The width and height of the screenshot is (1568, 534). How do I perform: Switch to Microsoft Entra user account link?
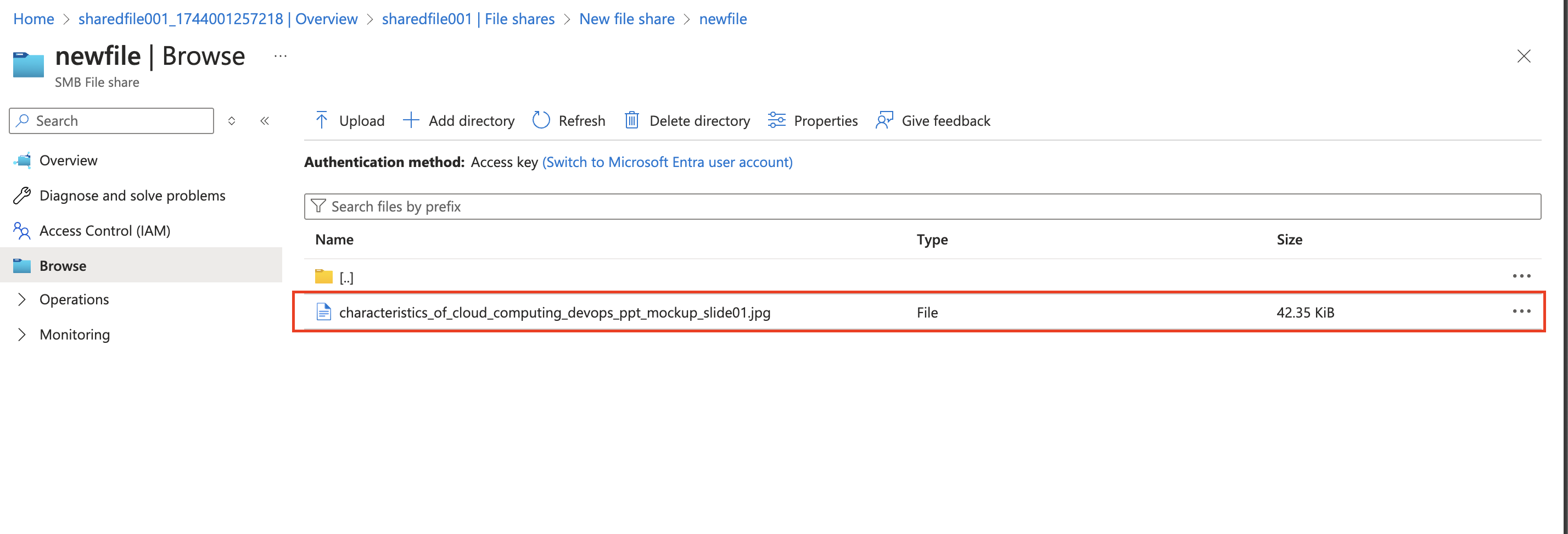tap(667, 162)
